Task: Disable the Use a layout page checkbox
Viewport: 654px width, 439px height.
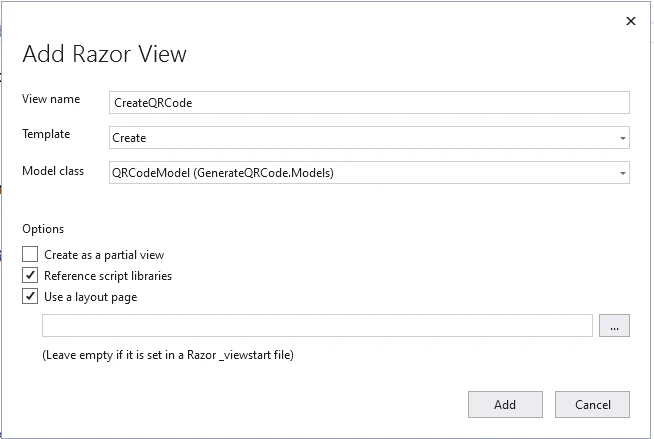Action: click(30, 296)
